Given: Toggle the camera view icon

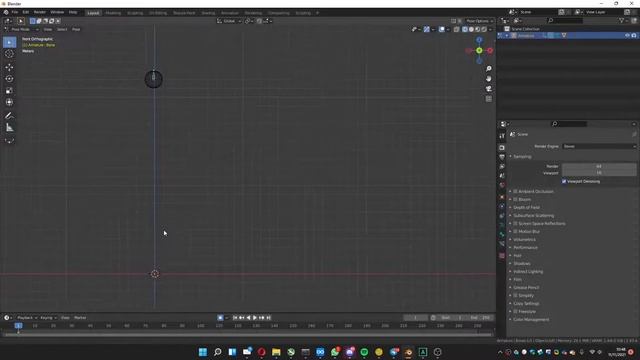Looking at the screenshot, I should pyautogui.click(x=489, y=89).
